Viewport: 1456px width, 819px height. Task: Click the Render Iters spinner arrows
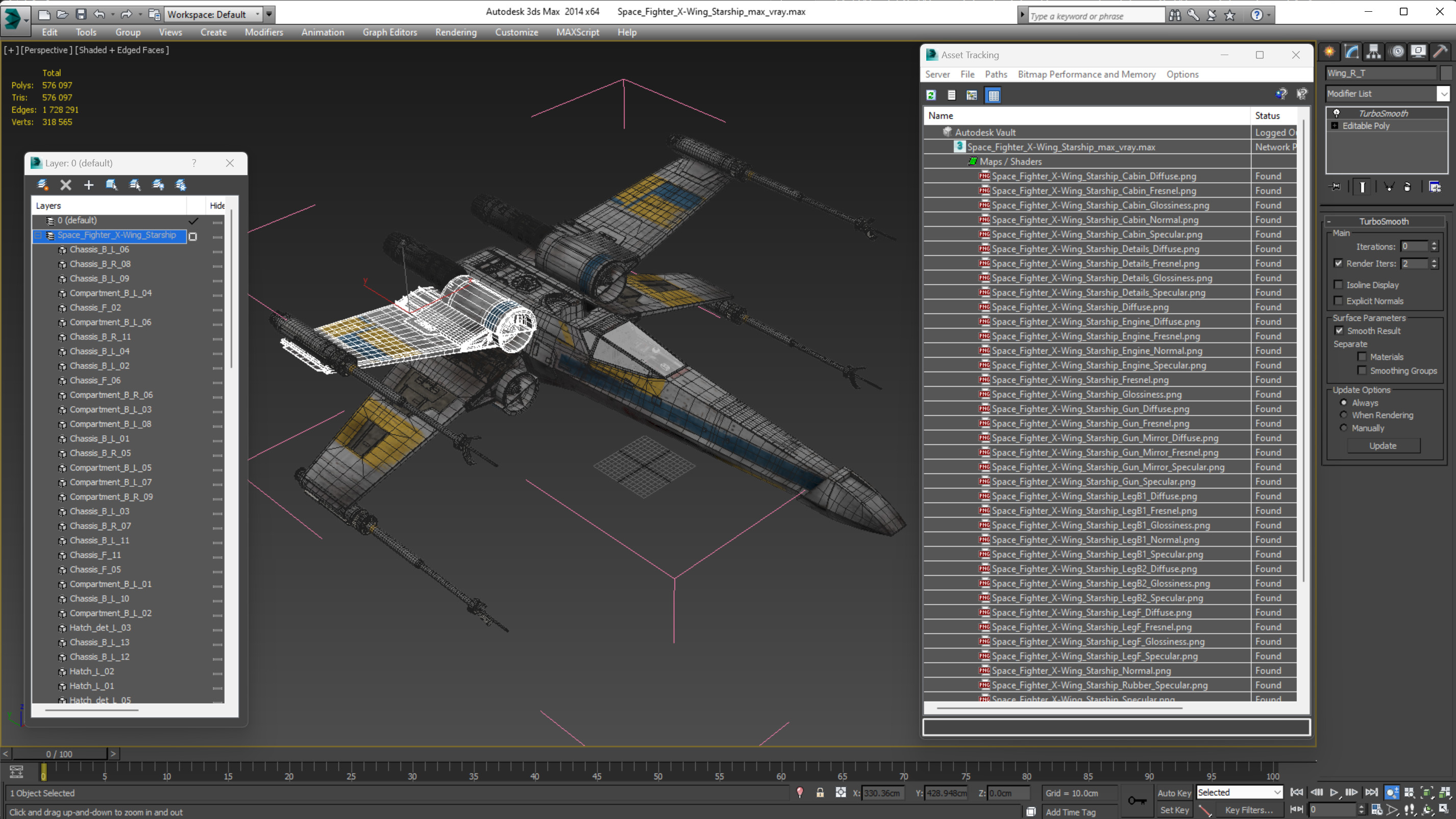[1434, 263]
